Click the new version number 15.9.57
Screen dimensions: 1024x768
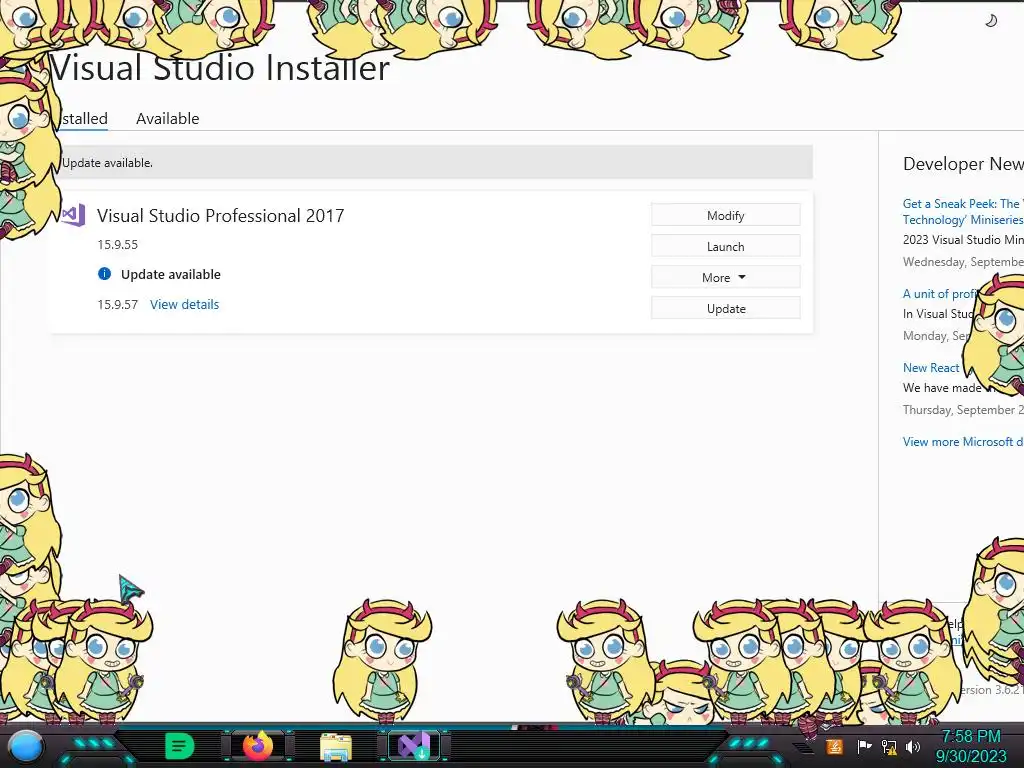118,304
